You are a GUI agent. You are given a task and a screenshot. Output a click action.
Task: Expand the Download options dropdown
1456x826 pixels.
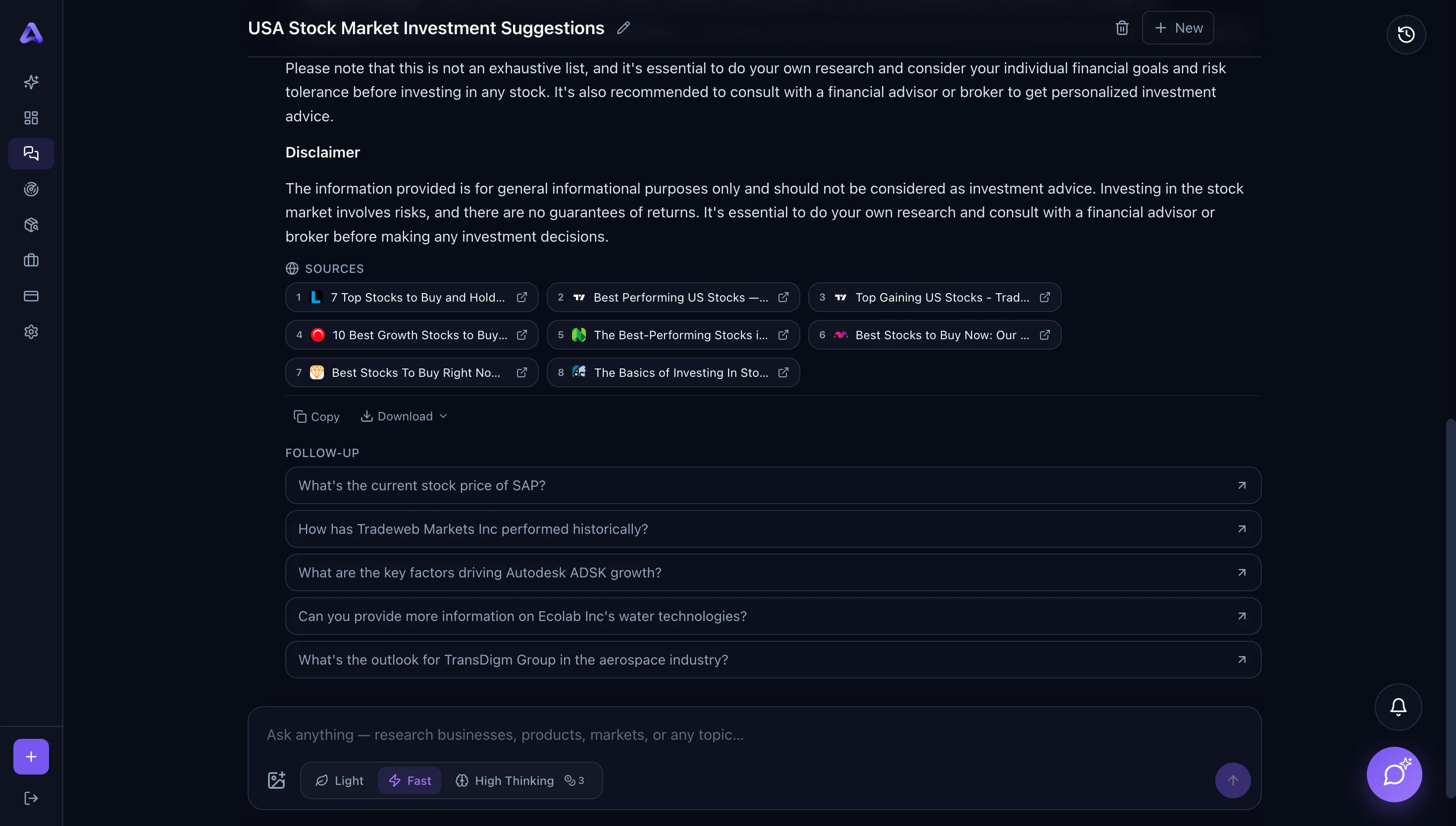405,416
